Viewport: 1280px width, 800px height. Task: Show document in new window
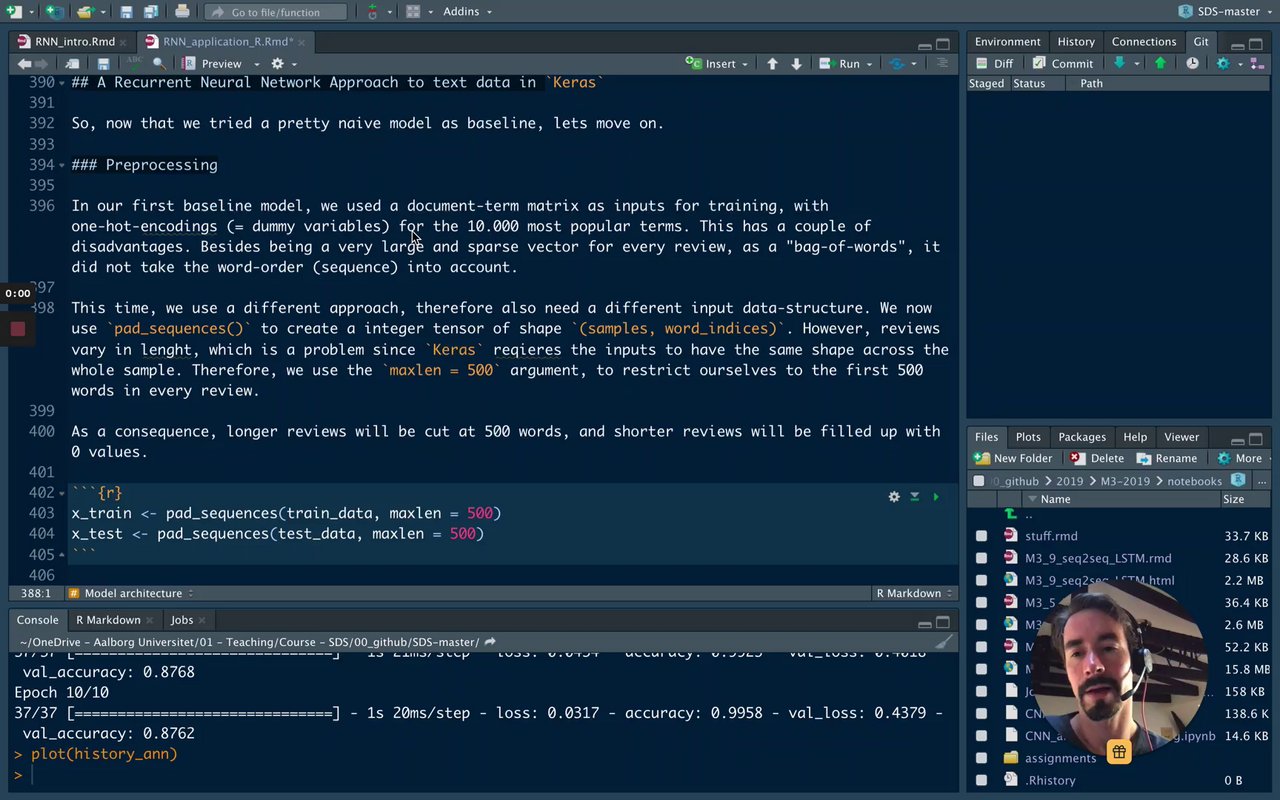point(73,64)
